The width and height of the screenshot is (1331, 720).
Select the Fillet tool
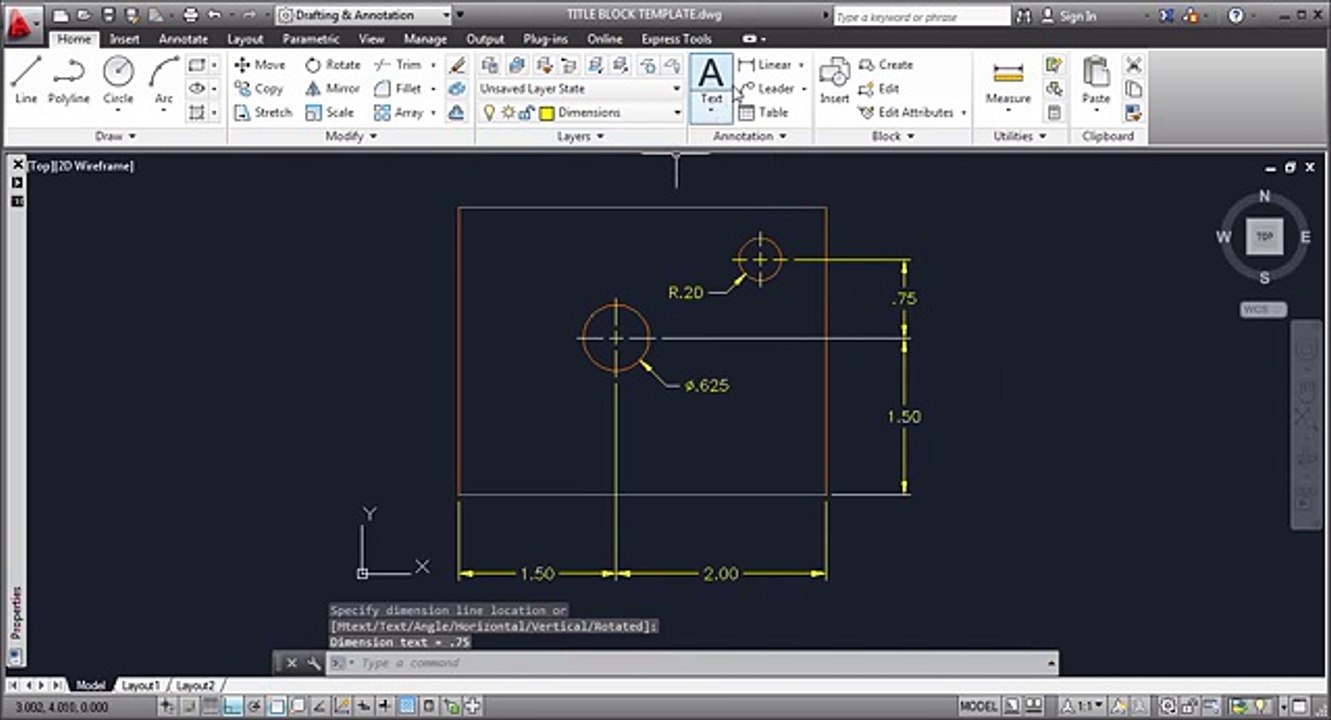pos(398,88)
